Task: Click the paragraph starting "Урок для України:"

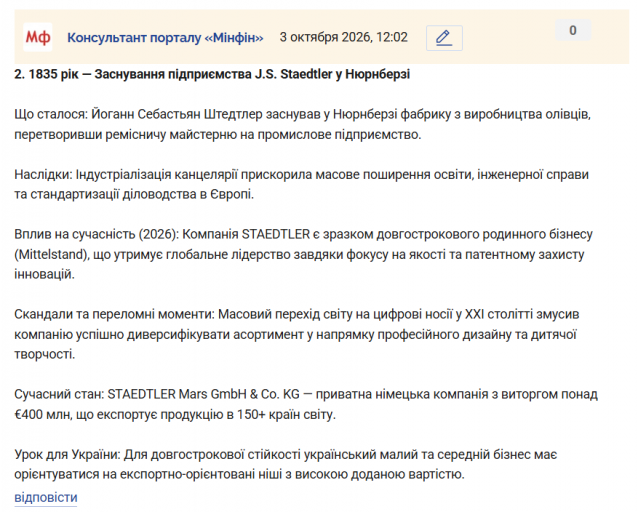Action: (x=286, y=464)
